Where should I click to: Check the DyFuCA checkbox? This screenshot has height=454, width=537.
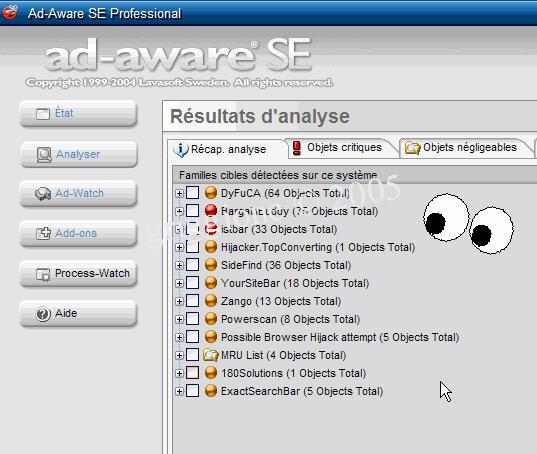point(192,193)
